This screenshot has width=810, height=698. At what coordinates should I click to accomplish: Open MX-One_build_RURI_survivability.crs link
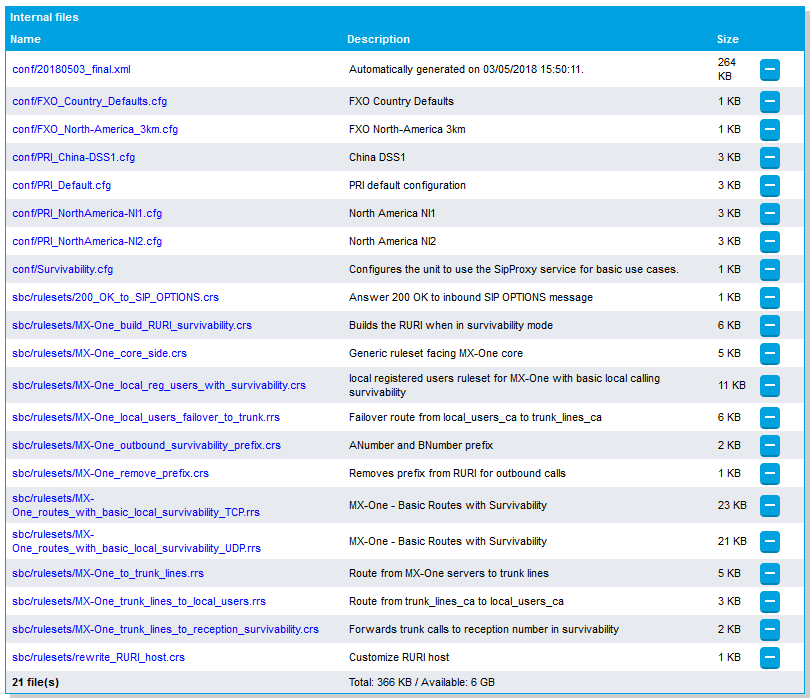coord(131,325)
